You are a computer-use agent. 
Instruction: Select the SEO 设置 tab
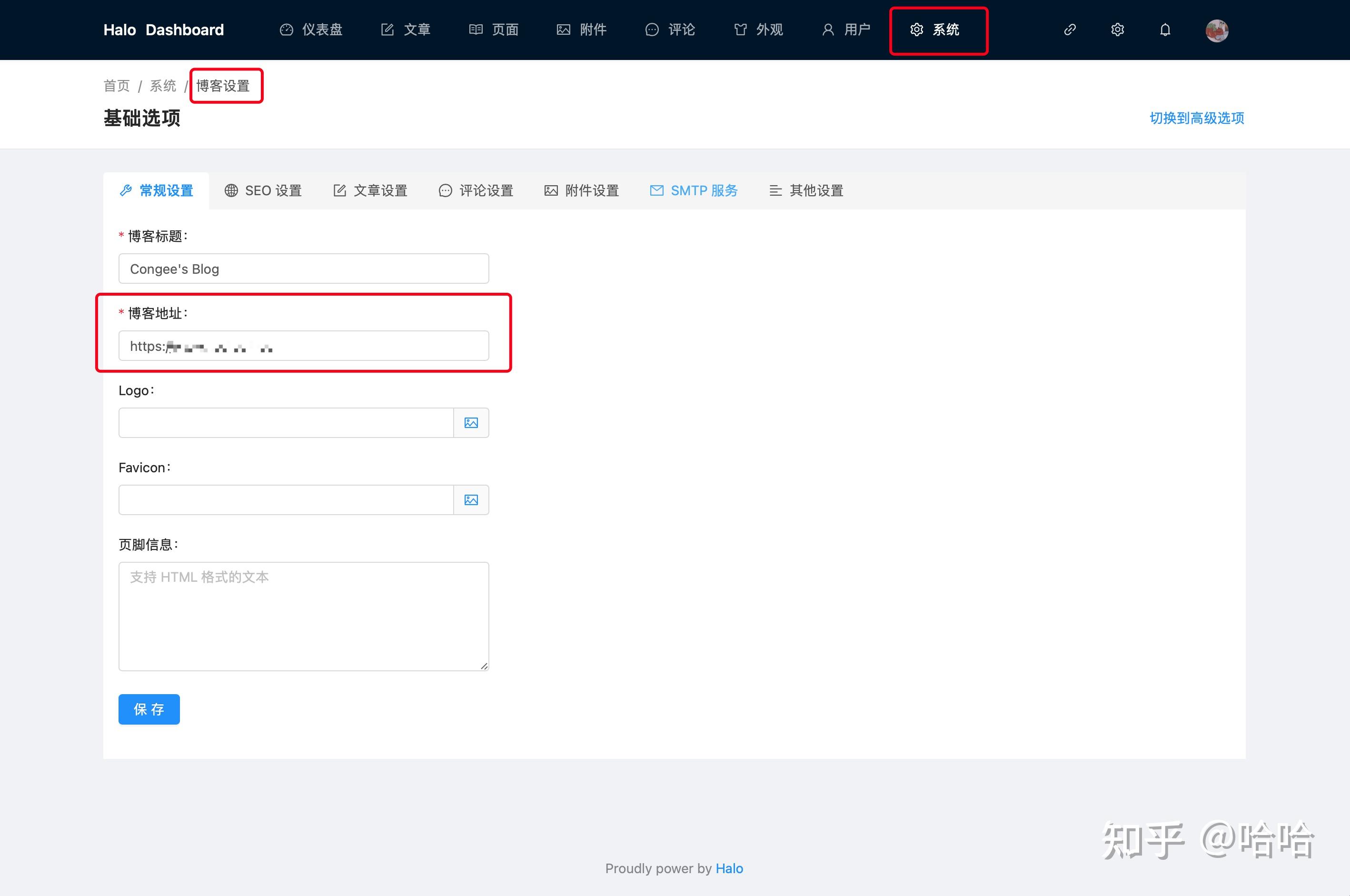coord(263,191)
